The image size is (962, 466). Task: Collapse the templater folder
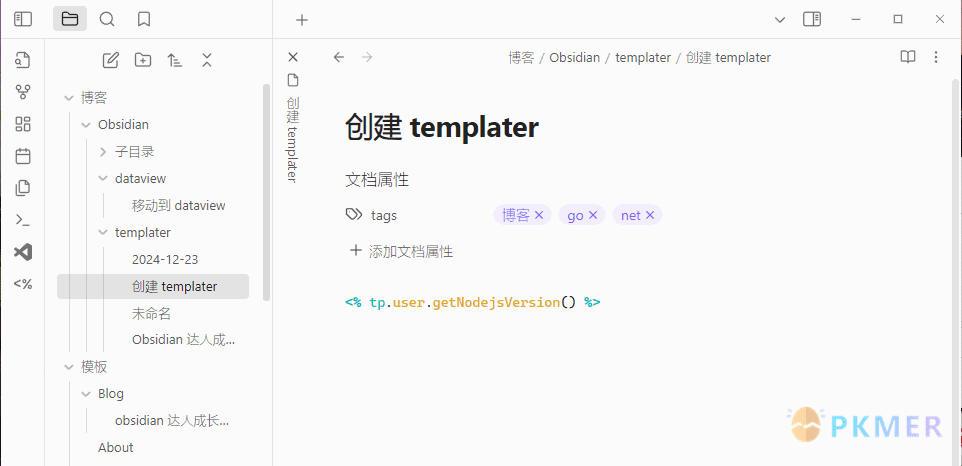coord(102,232)
